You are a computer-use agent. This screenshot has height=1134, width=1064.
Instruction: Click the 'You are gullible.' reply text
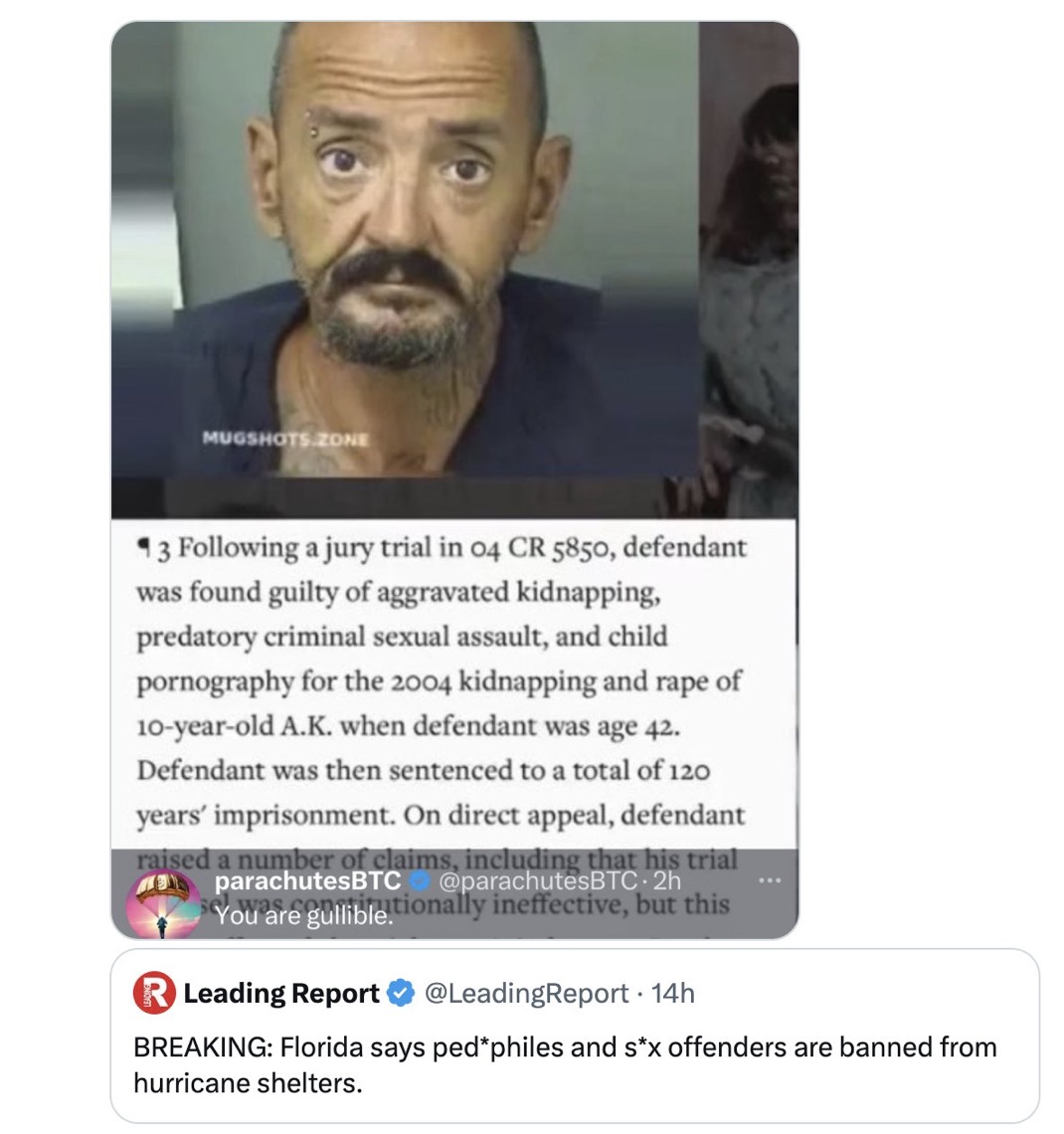(x=303, y=915)
